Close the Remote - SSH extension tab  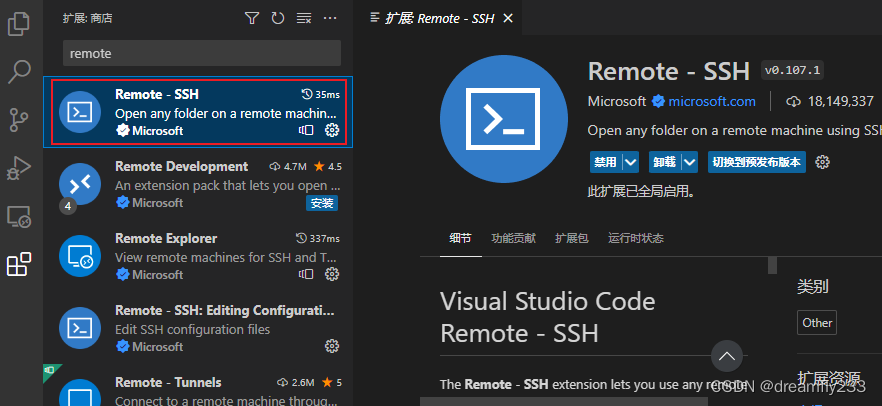[508, 19]
